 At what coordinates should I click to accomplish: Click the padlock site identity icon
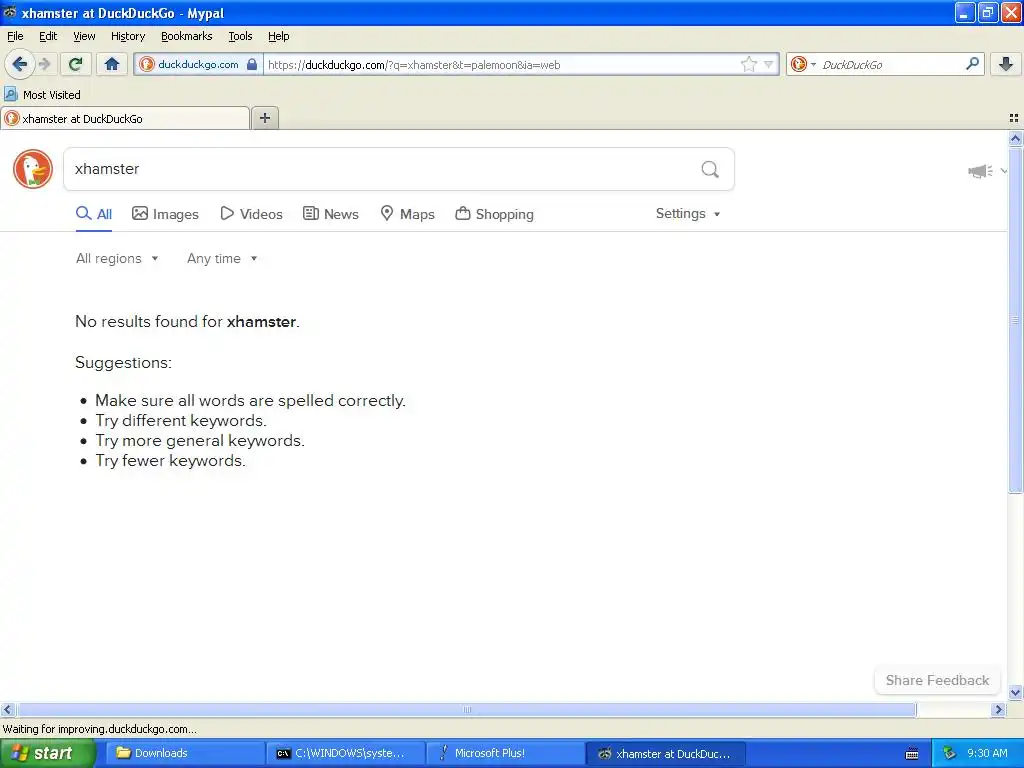(x=252, y=64)
